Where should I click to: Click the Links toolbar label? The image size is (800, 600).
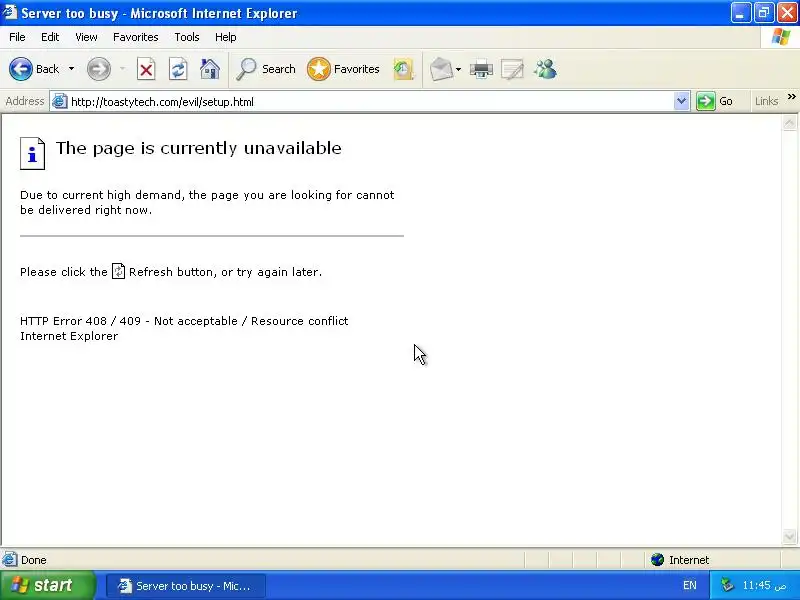[766, 101]
